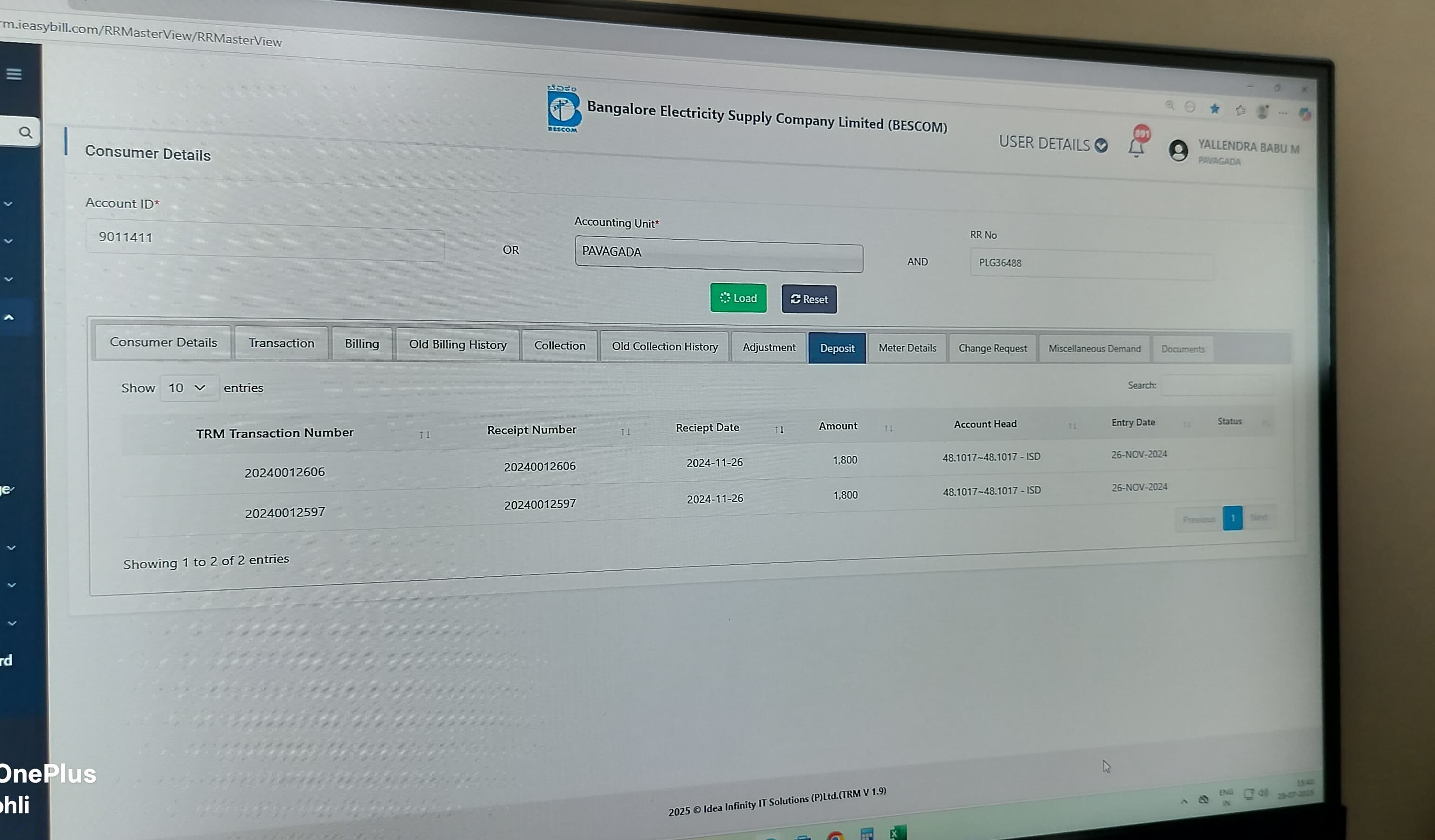Collapse the expanded sidebar section chevron
The width and height of the screenshot is (1435, 840).
(9, 317)
